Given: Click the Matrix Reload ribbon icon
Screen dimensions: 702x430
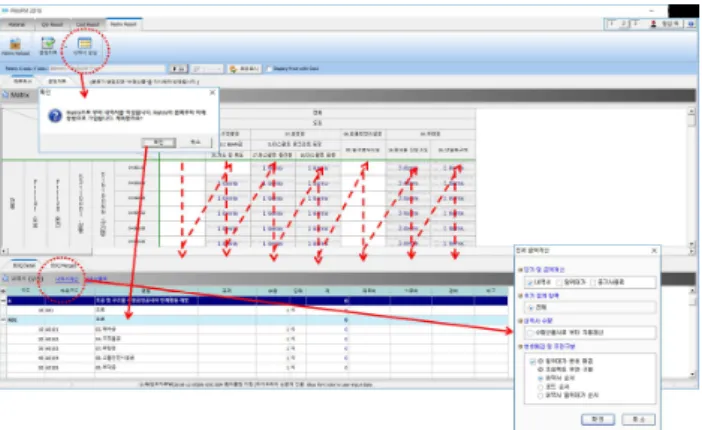Looking at the screenshot, I should 15,44.
